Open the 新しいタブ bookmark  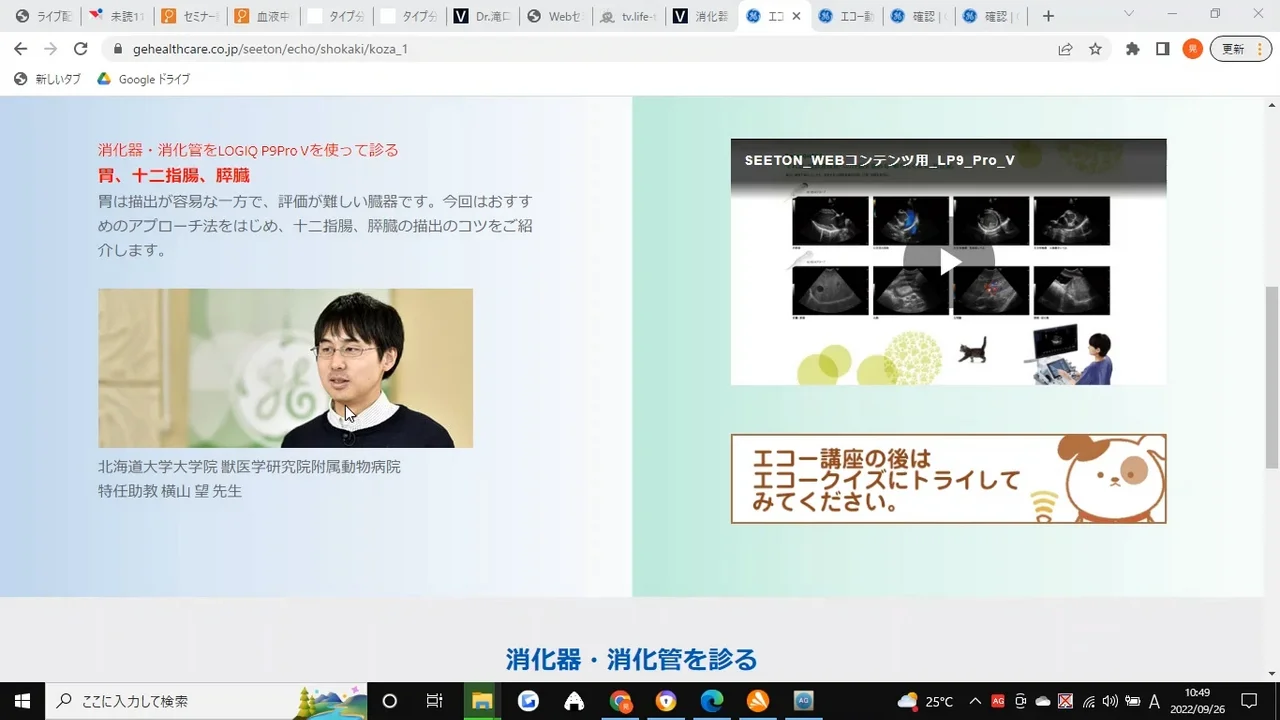tap(48, 79)
